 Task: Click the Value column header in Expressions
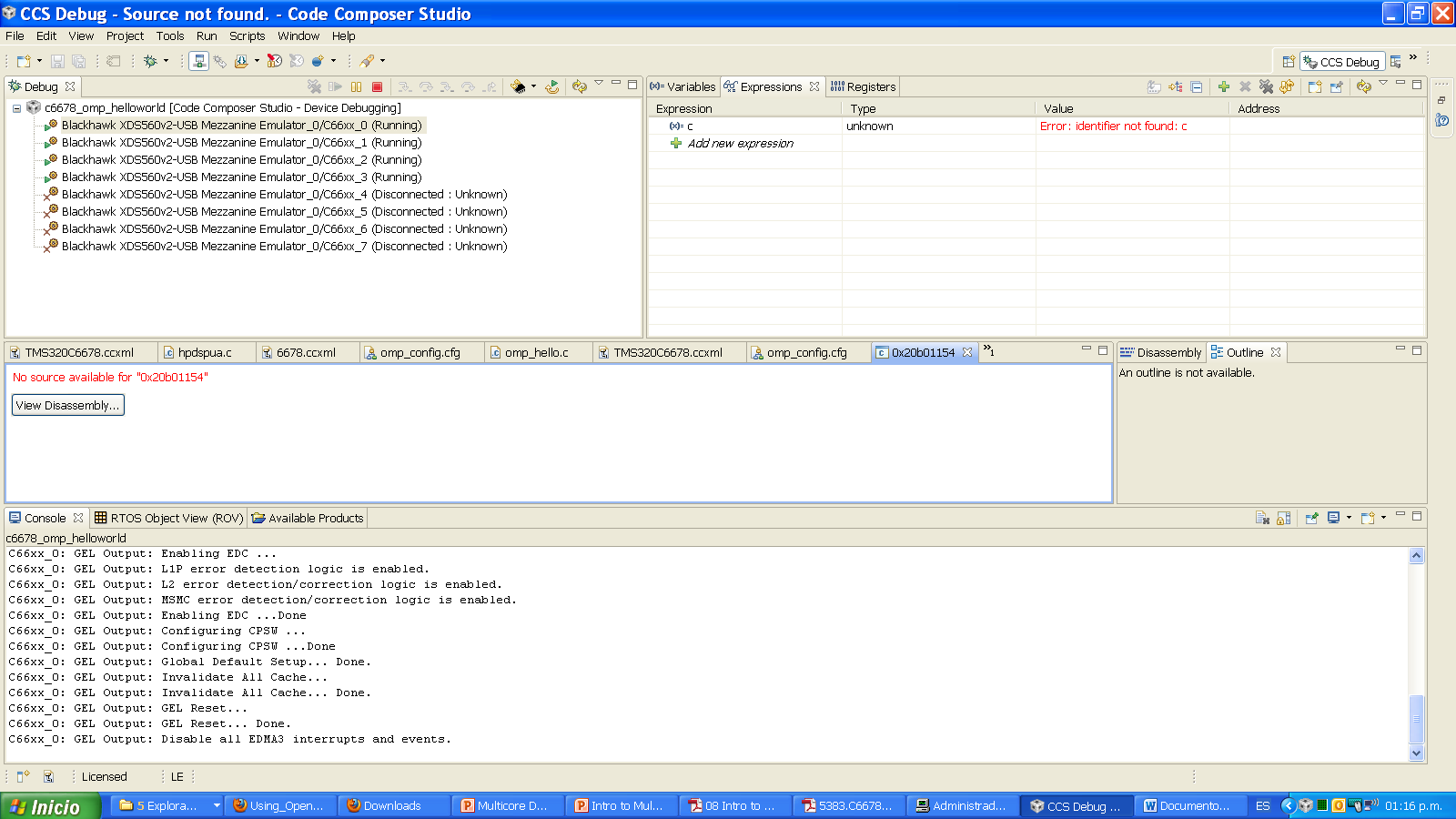tap(1132, 108)
